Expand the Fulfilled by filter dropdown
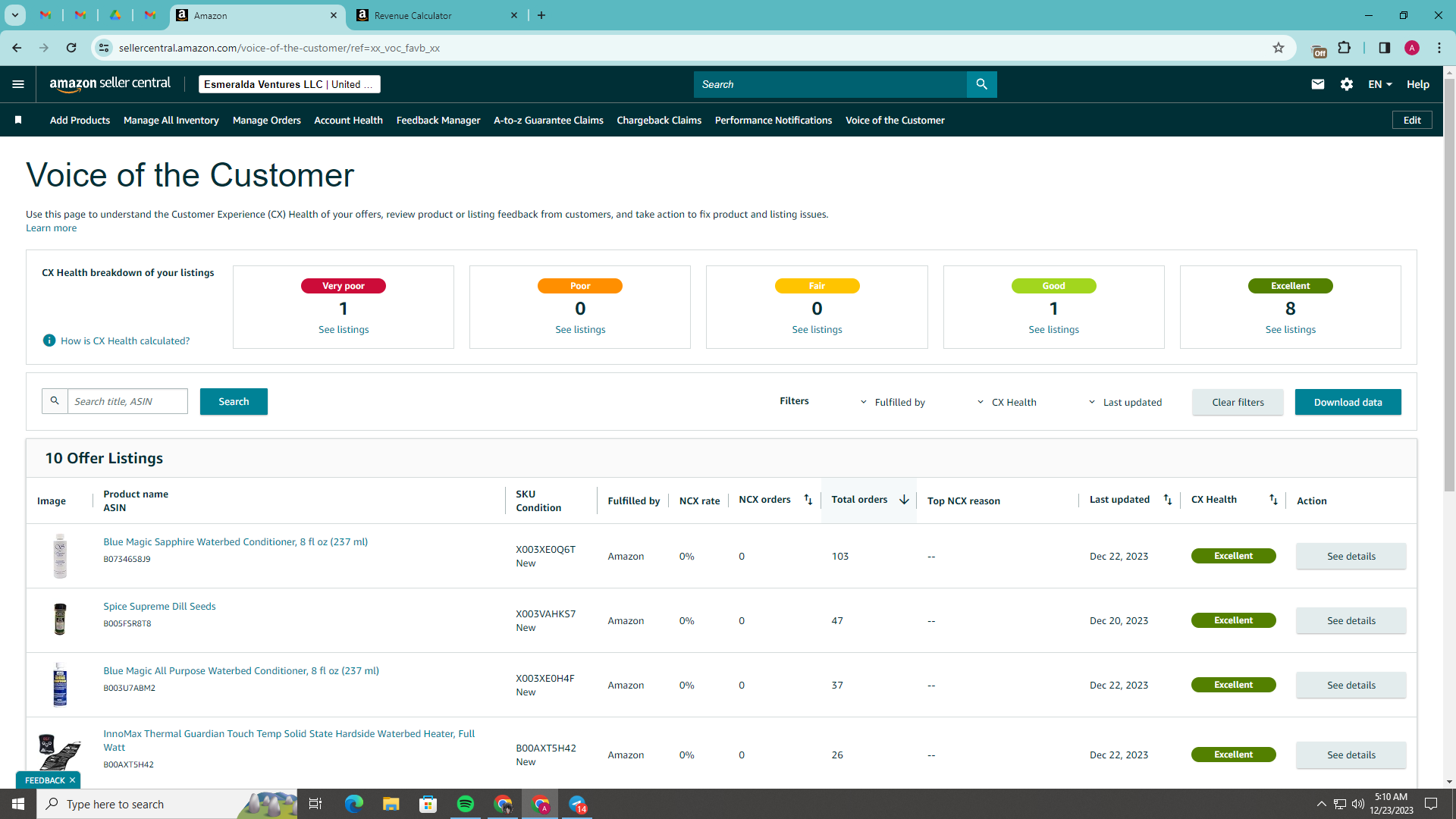 point(893,402)
